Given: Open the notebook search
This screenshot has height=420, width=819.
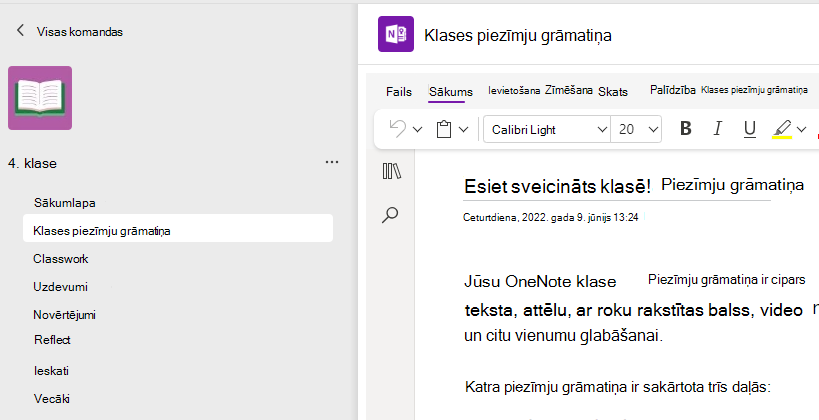Looking at the screenshot, I should [390, 215].
